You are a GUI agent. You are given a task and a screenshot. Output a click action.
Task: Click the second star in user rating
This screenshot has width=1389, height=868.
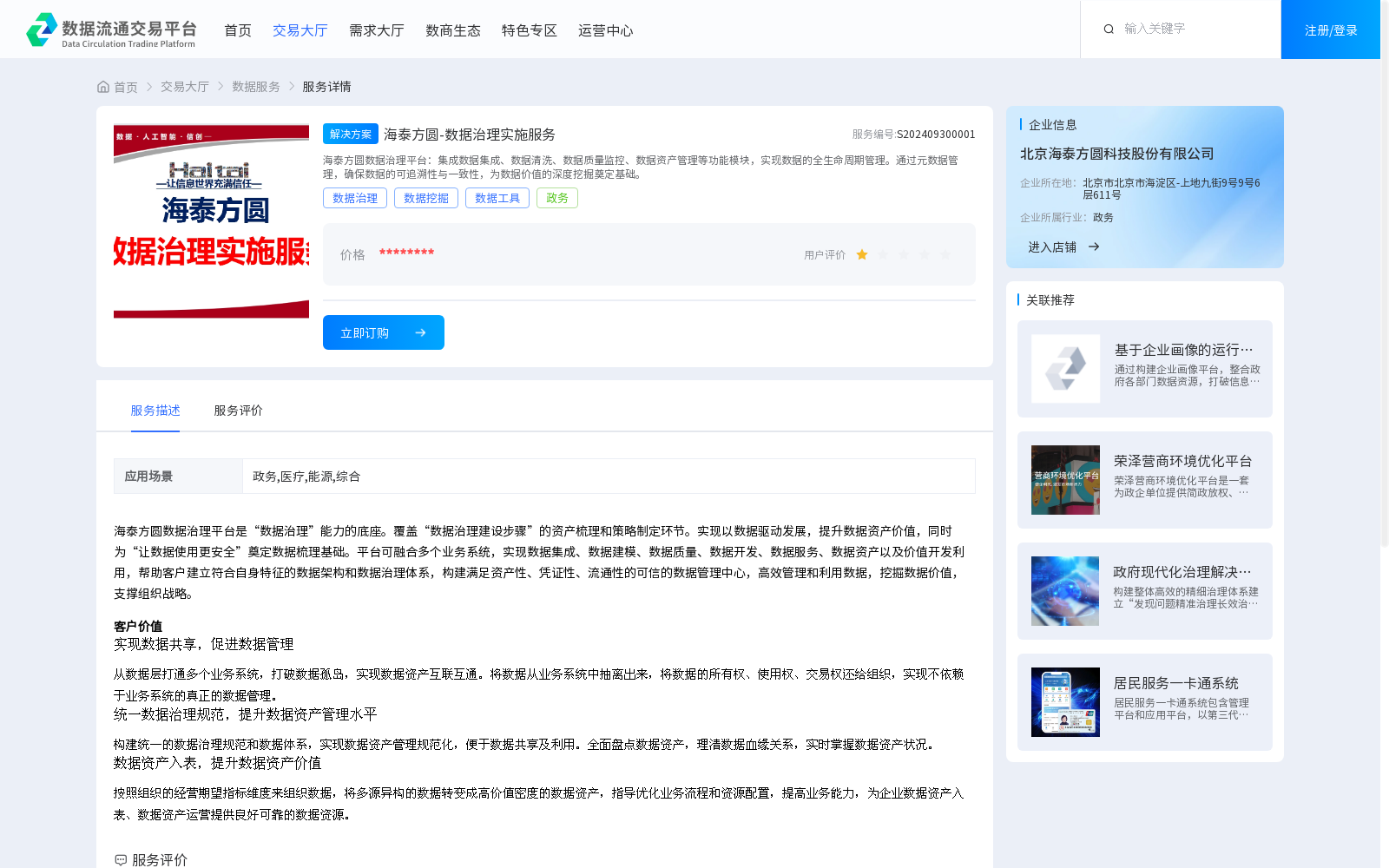pos(883,254)
